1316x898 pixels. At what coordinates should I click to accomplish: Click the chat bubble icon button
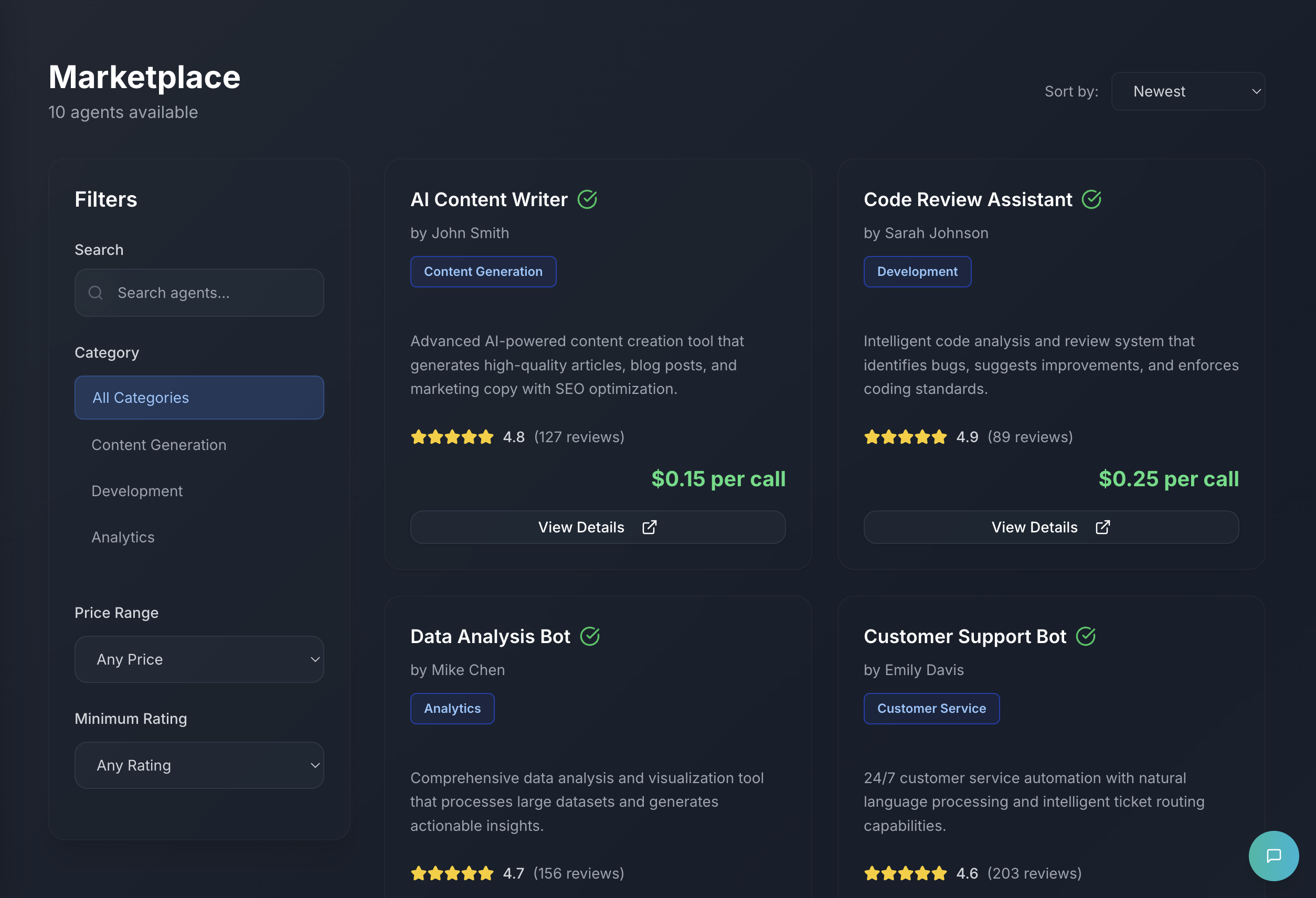[1273, 856]
